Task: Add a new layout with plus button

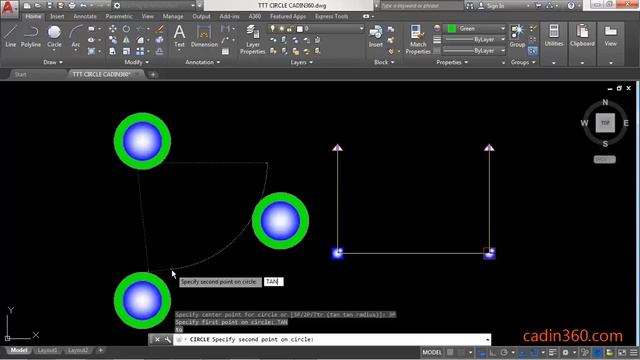Action: 100,350
